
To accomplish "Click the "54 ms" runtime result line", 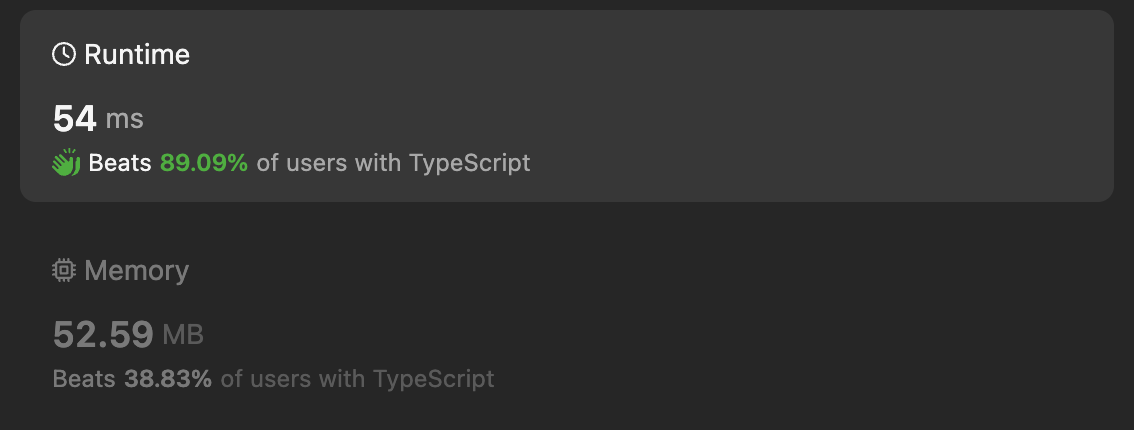I will (98, 121).
